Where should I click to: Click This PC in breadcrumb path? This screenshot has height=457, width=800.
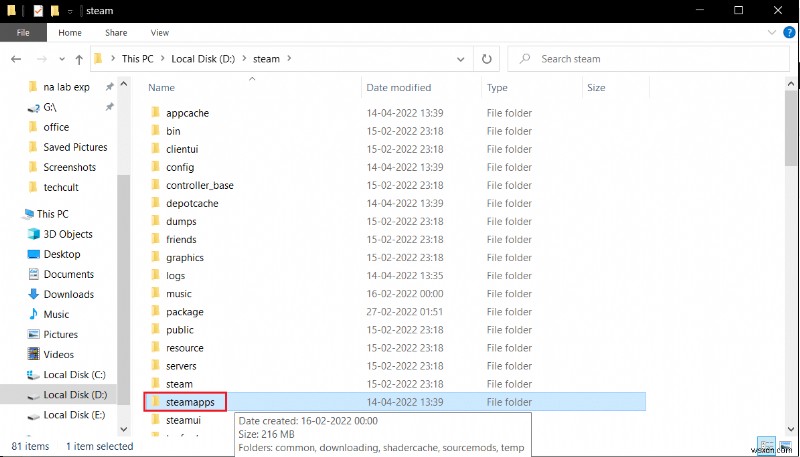[x=138, y=59]
